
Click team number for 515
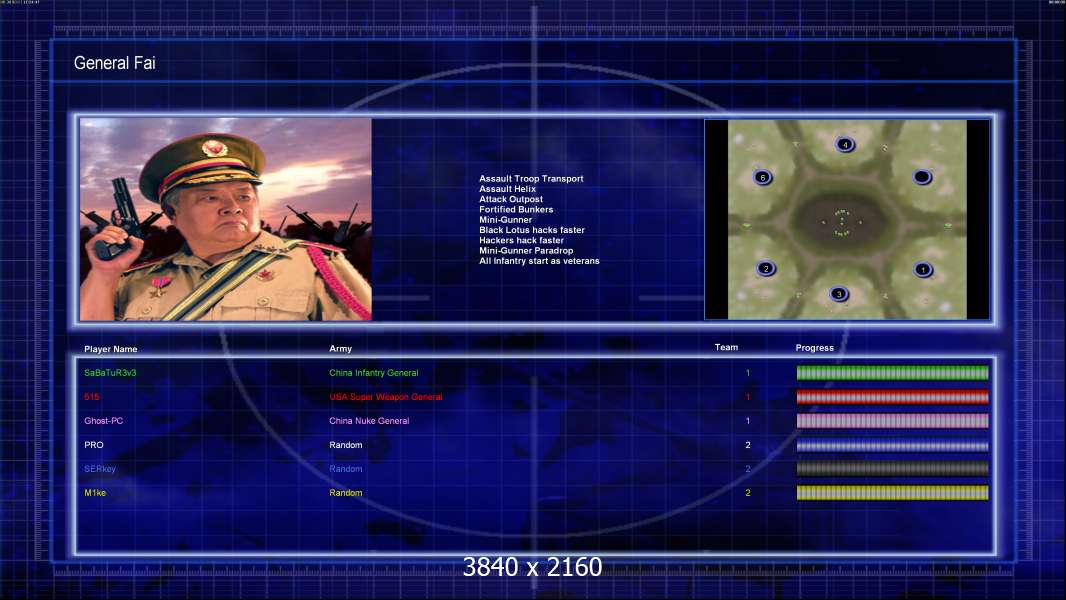click(x=748, y=397)
